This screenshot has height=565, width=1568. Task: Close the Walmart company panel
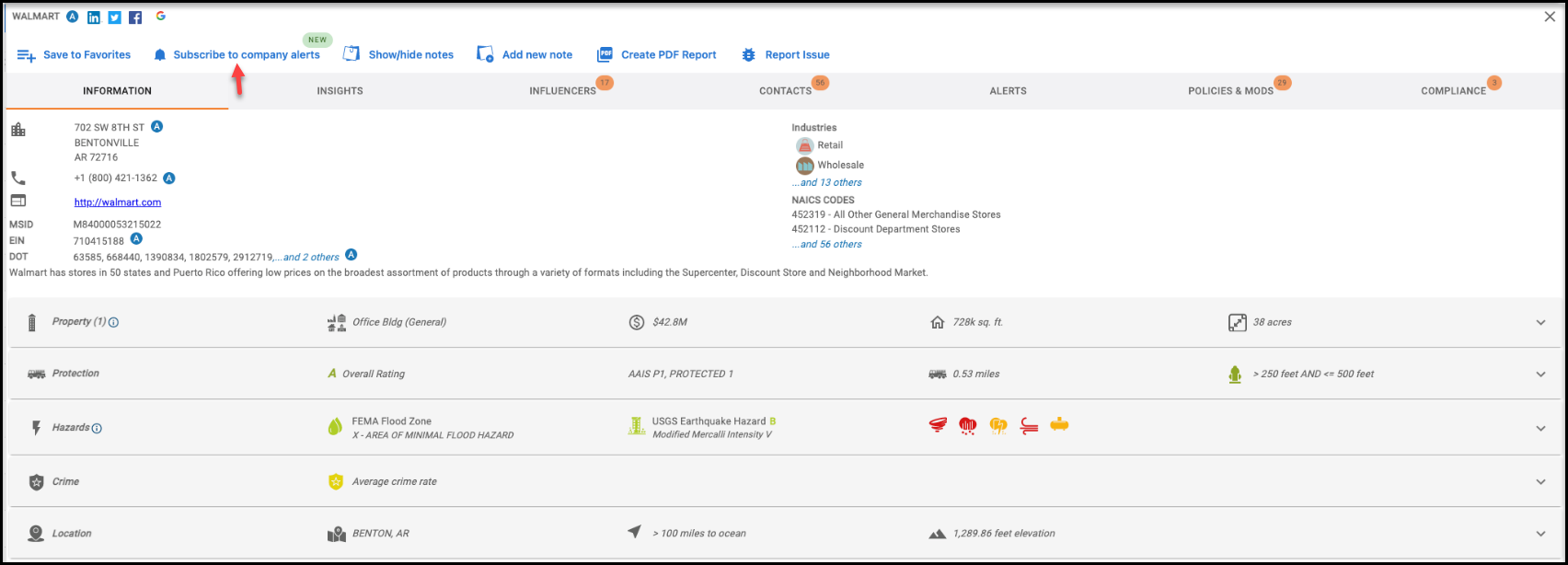click(x=1550, y=17)
